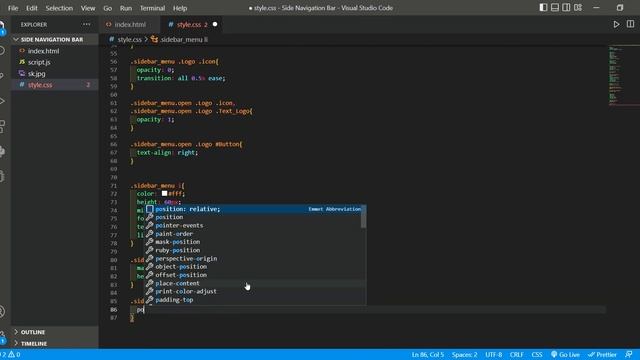Click the #fff white color swatch
The height and width of the screenshot is (360, 640).
pyautogui.click(x=164, y=193)
